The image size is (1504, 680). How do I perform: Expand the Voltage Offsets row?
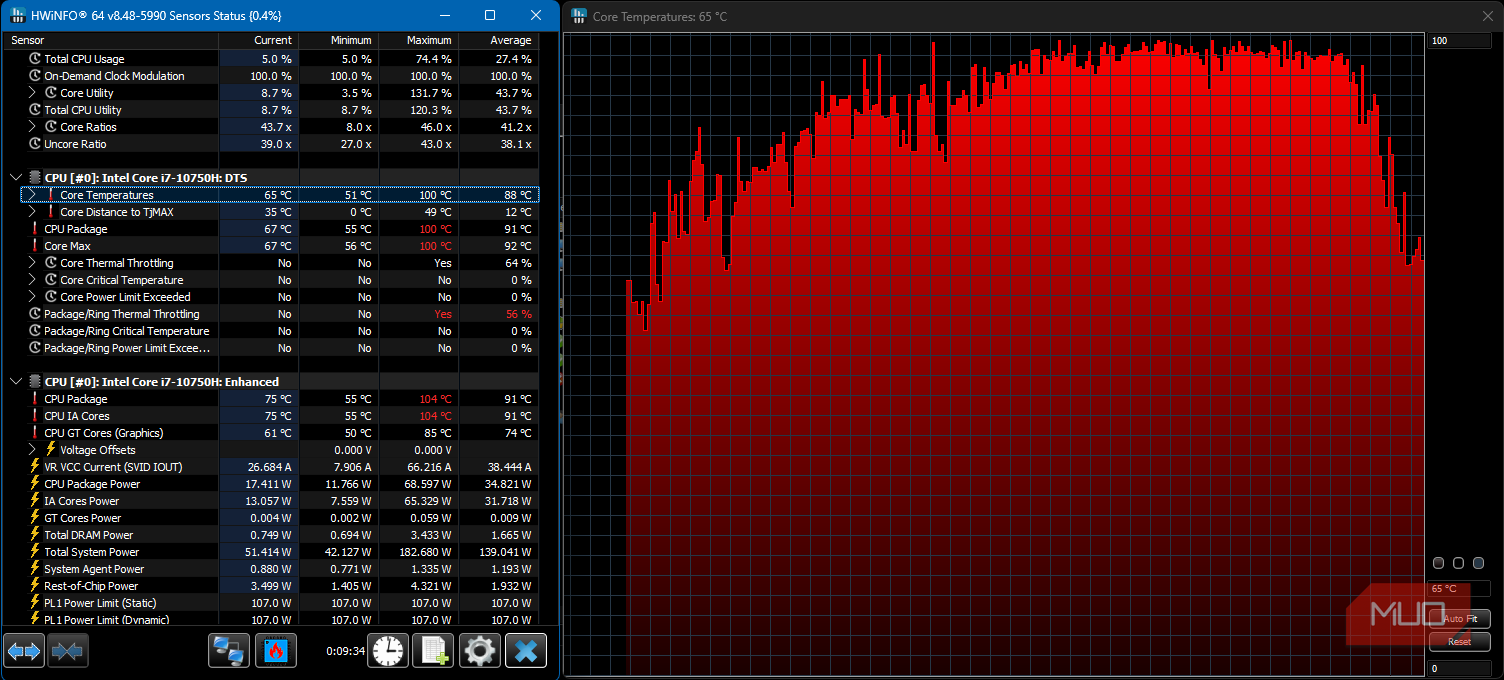32,450
